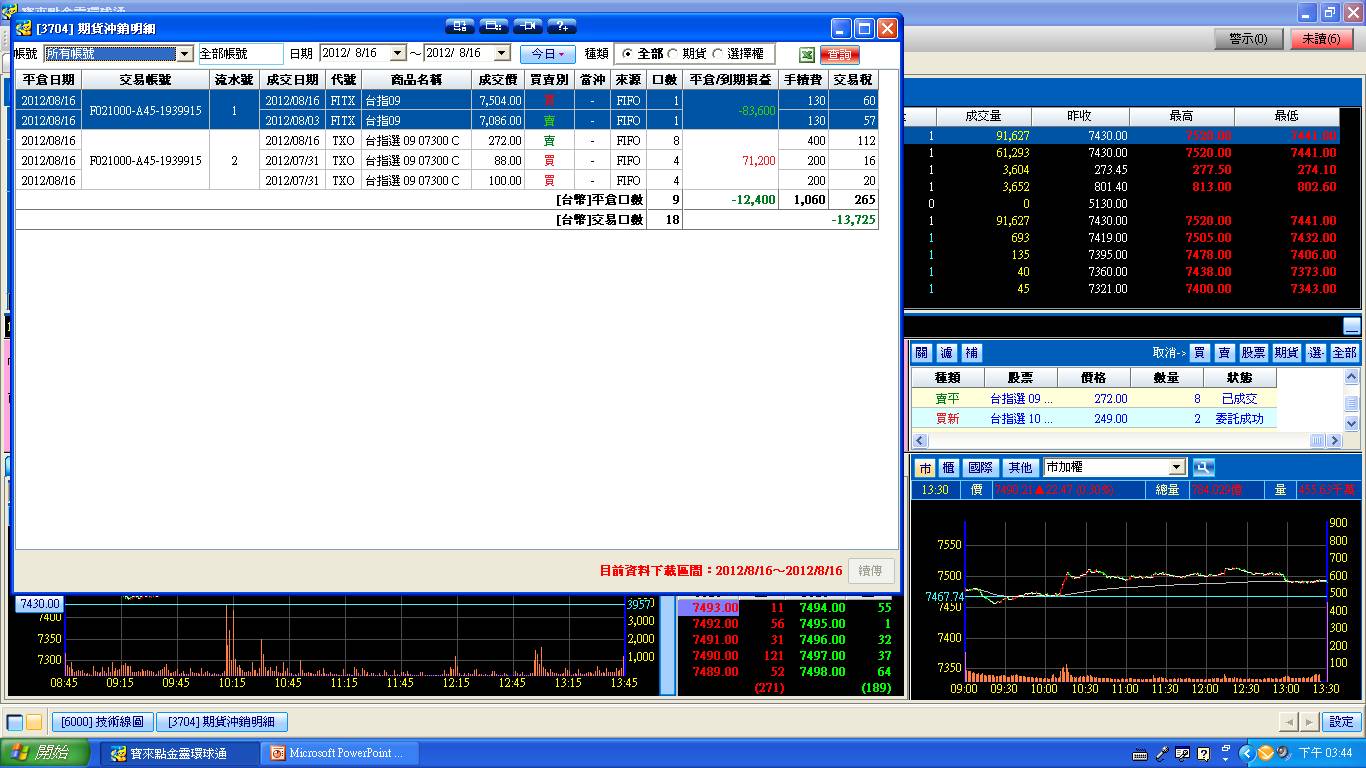
Task: Click the chart search magnifier icon
Action: [1202, 467]
